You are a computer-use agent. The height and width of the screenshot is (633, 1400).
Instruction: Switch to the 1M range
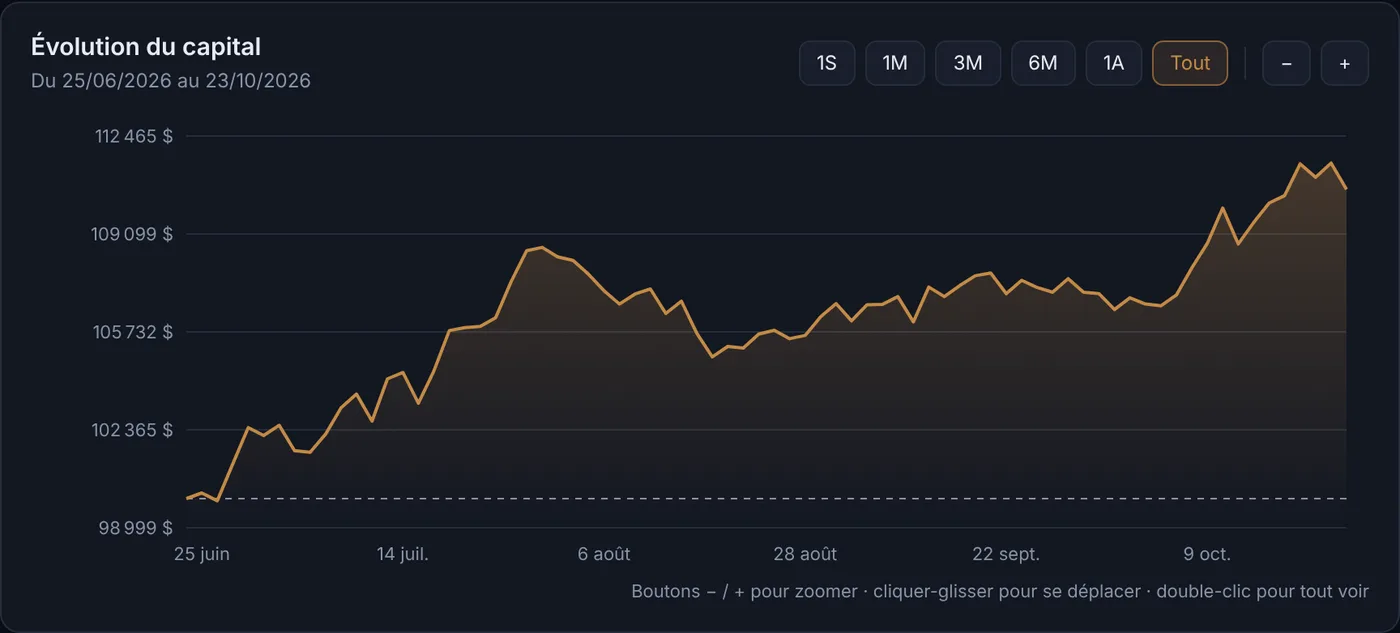(x=895, y=63)
